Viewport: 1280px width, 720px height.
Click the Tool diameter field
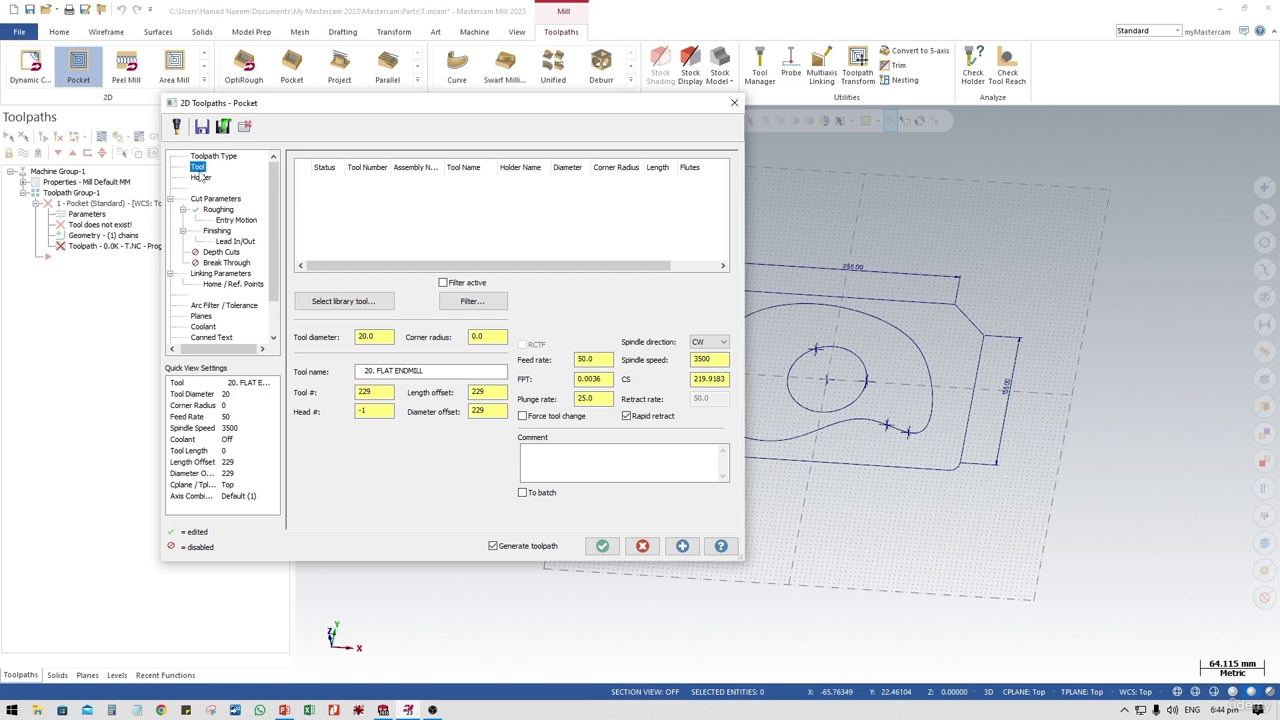[374, 337]
